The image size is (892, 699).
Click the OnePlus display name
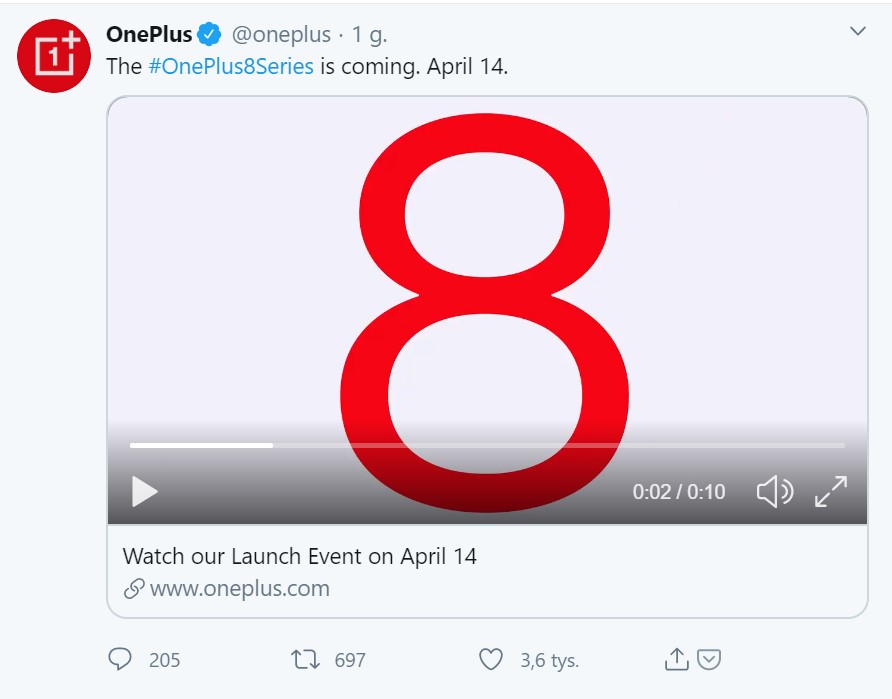tap(149, 34)
